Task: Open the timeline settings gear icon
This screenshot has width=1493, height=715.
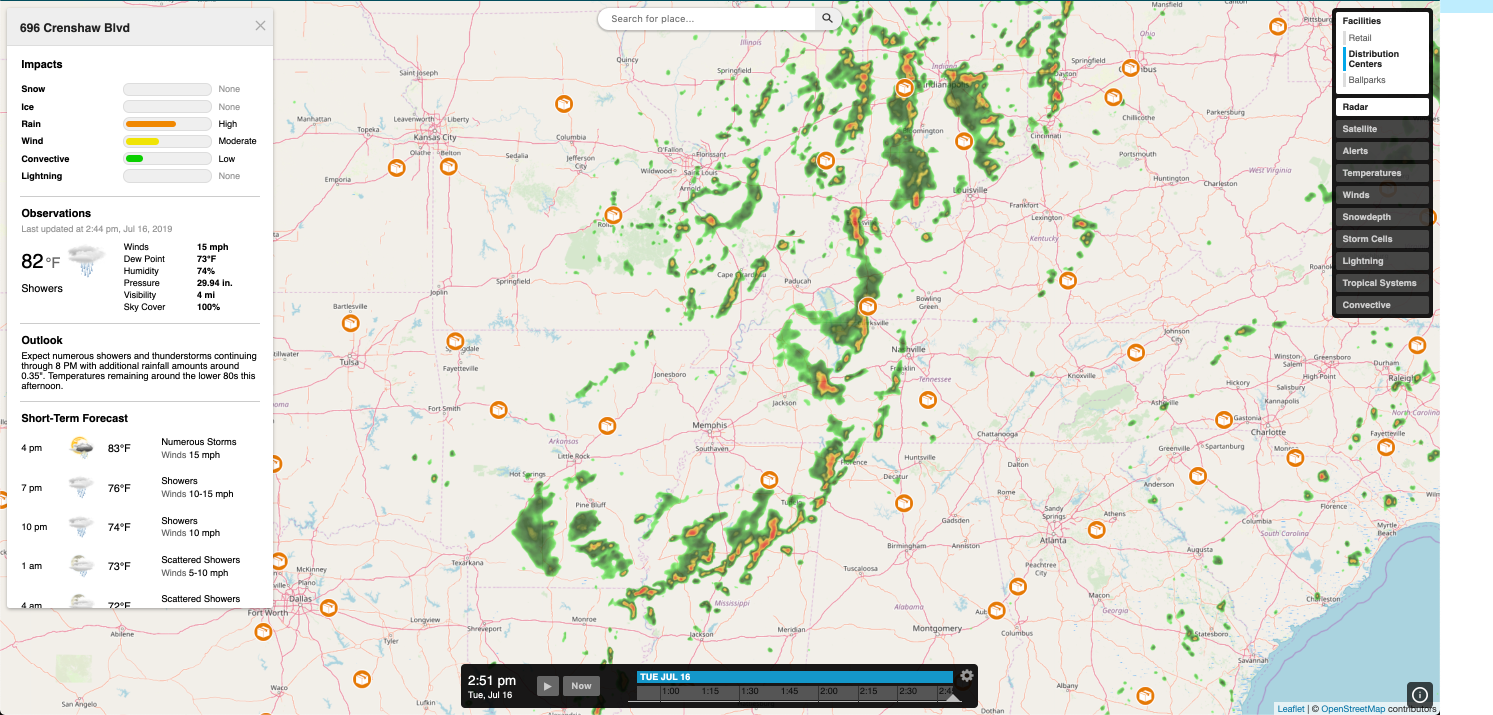Action: click(x=965, y=676)
